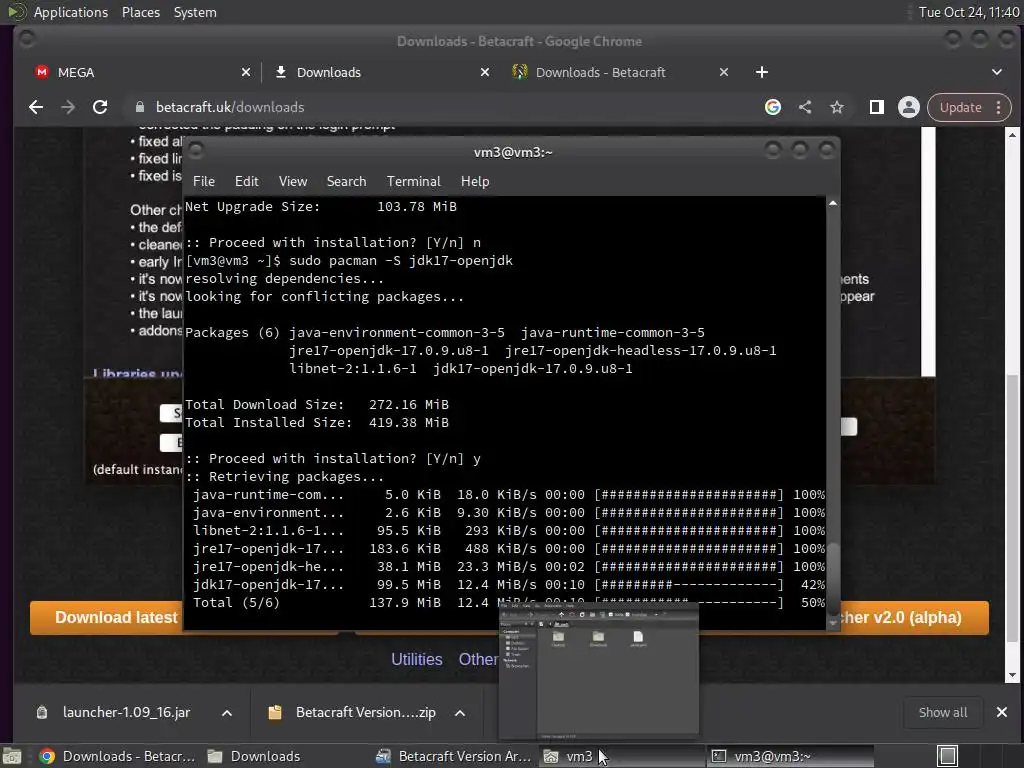The width and height of the screenshot is (1024, 768).
Task: Open terminal Help menu
Action: coord(475,182)
